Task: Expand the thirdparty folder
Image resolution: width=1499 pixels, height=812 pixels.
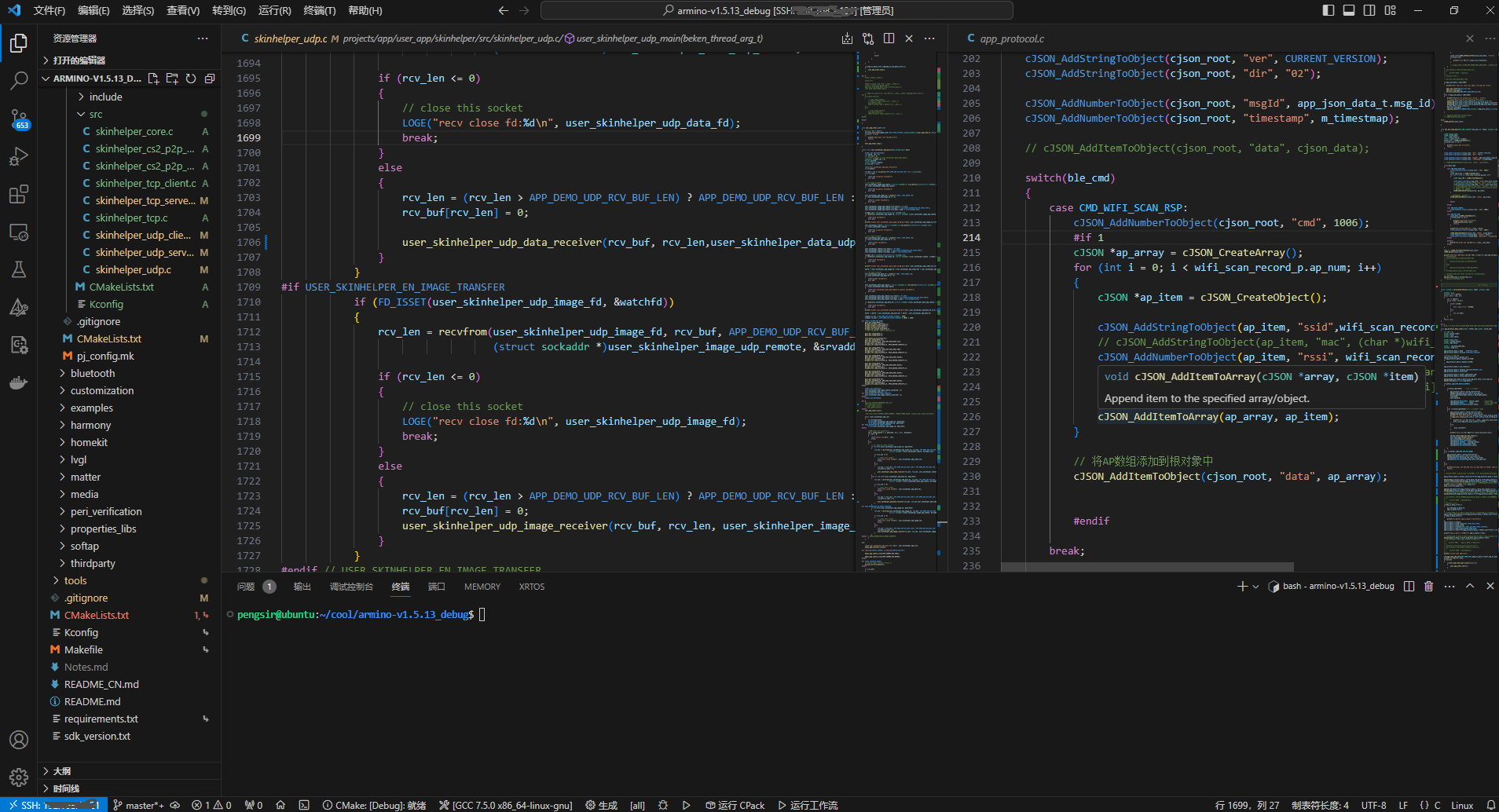Action: point(93,563)
